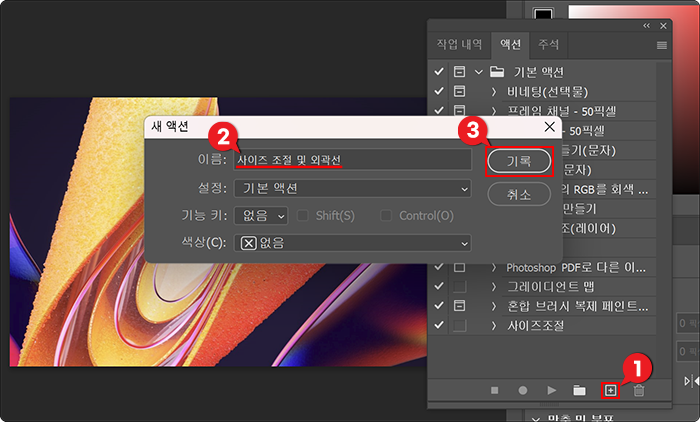The height and width of the screenshot is (422, 700).
Task: Click the stop playing/recording square button
Action: (494, 391)
